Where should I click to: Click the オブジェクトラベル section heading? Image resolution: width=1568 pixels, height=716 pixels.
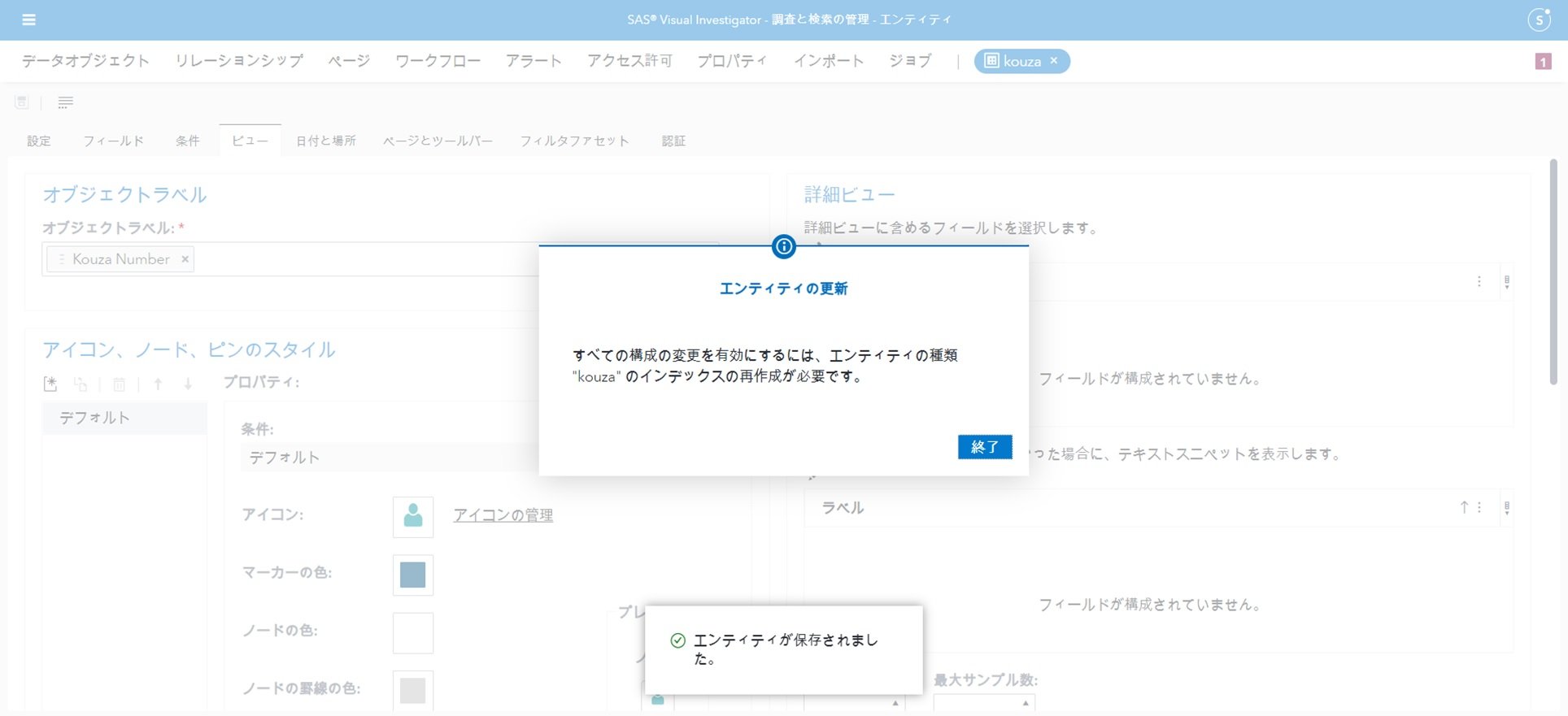pos(124,194)
